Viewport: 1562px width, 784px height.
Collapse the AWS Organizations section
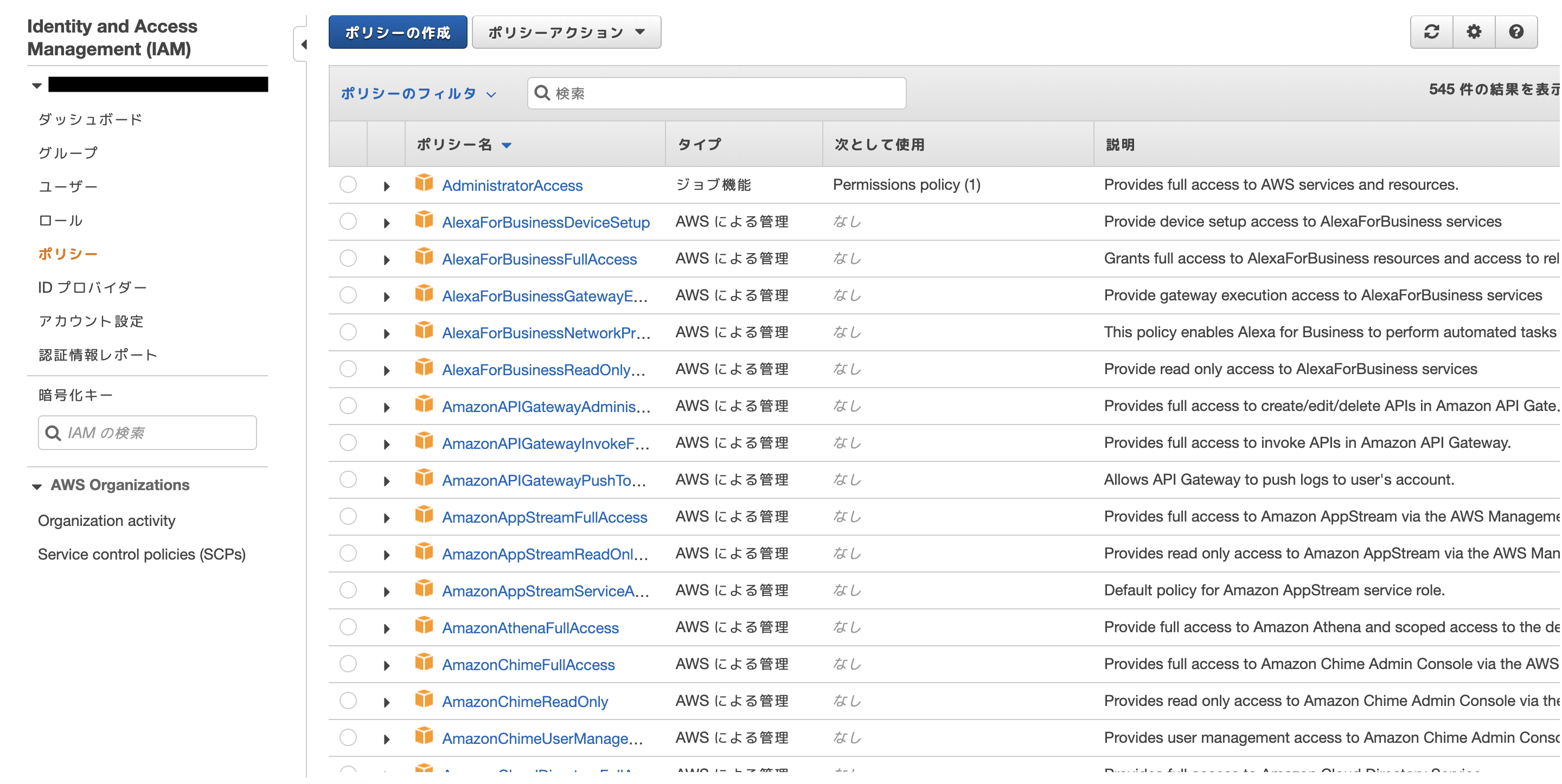click(x=37, y=486)
